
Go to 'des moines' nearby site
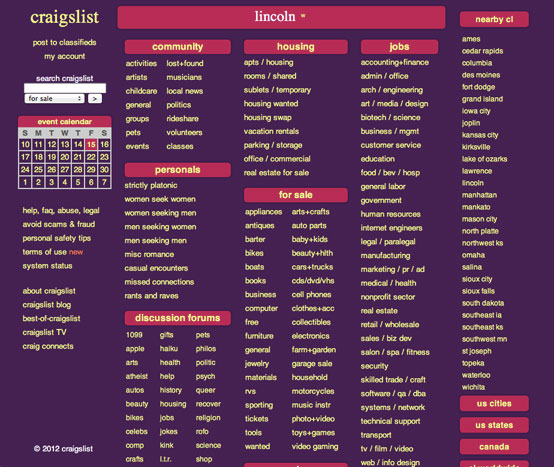coord(481,75)
